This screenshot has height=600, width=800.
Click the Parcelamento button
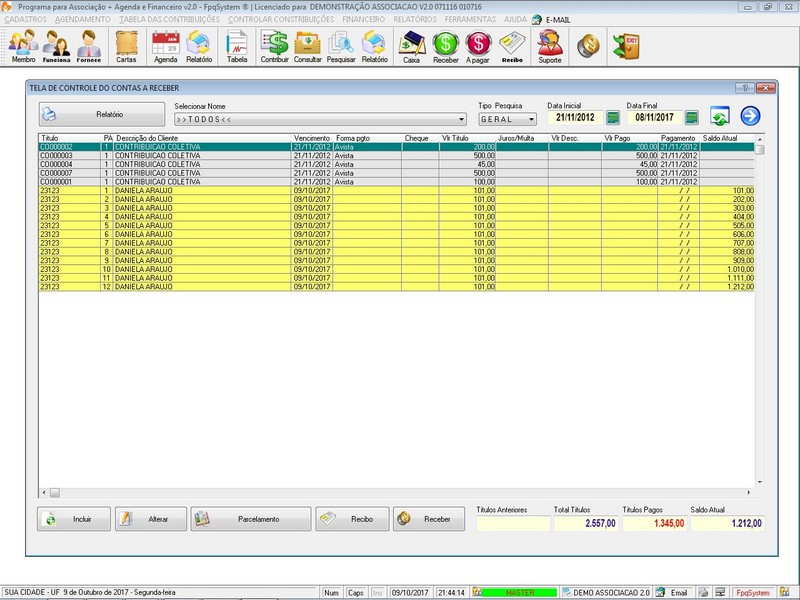click(x=251, y=519)
